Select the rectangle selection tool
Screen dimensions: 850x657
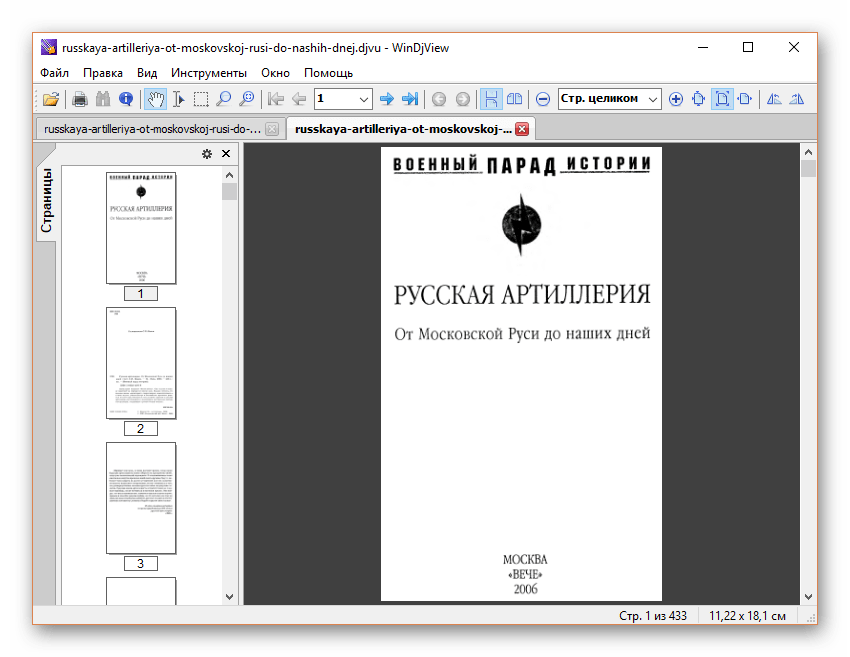(x=201, y=99)
